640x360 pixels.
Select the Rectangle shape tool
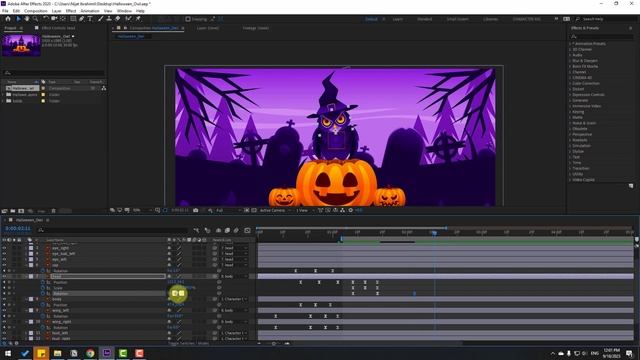[73, 19]
